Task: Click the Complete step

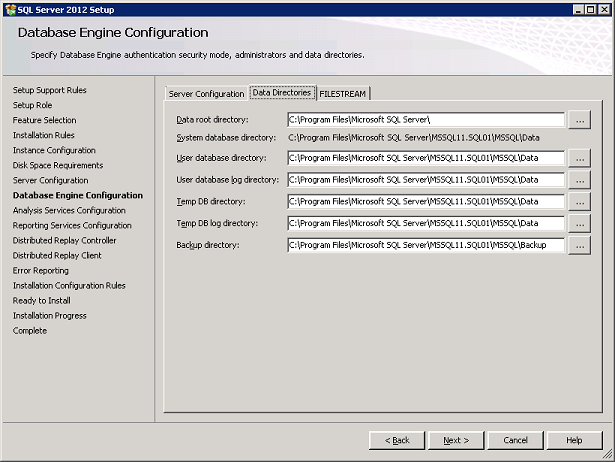Action: pos(30,331)
